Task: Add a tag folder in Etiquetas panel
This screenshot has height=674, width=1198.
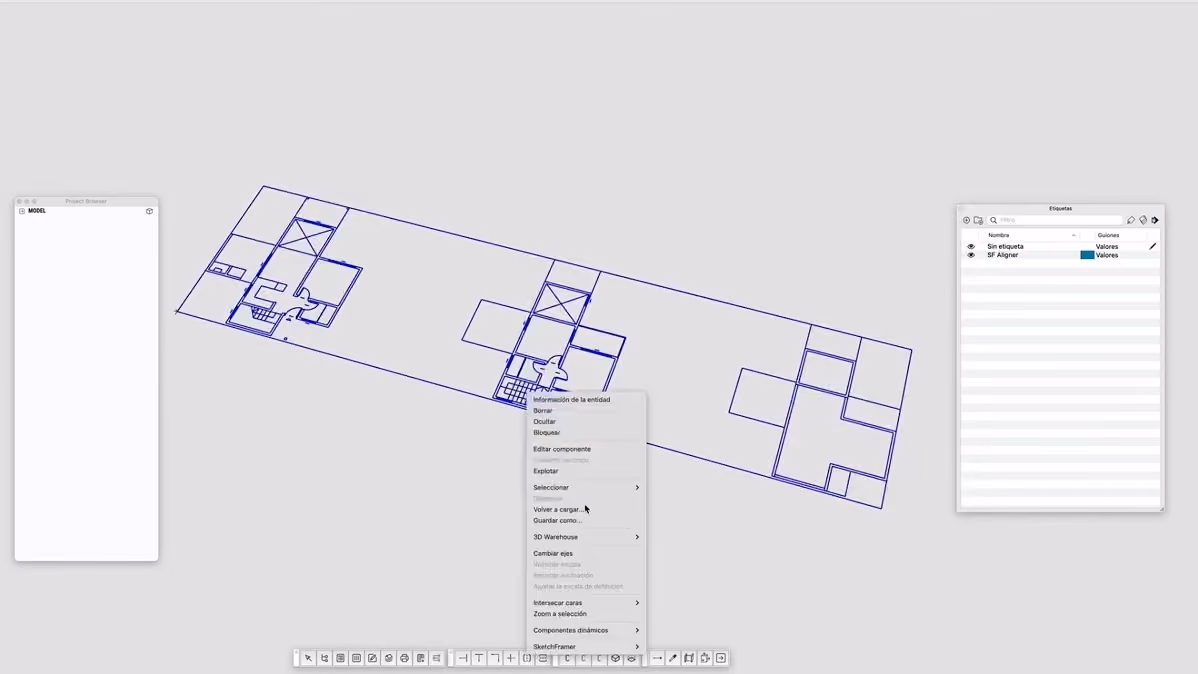Action: tap(979, 220)
